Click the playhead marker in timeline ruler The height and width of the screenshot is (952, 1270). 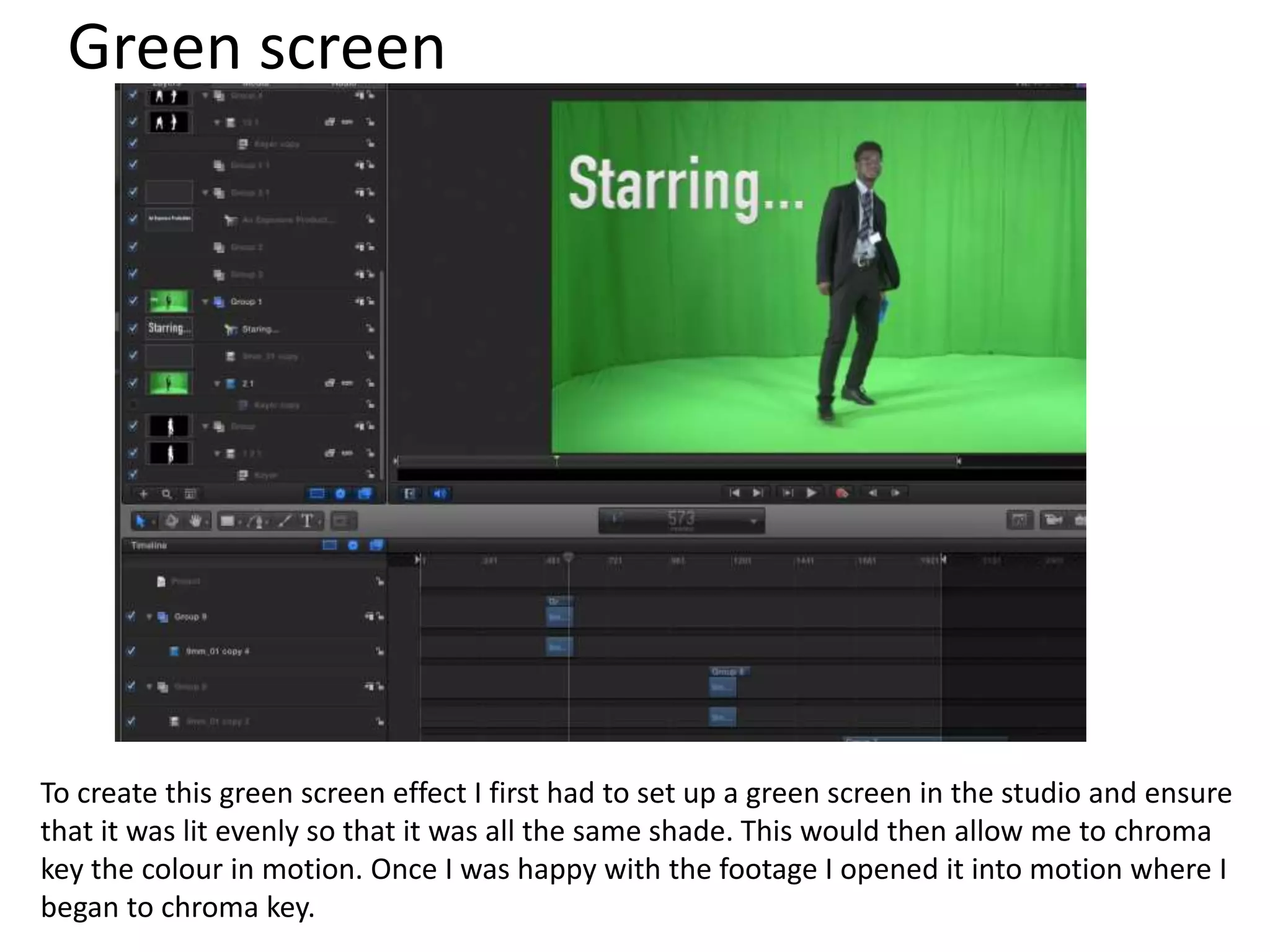568,558
